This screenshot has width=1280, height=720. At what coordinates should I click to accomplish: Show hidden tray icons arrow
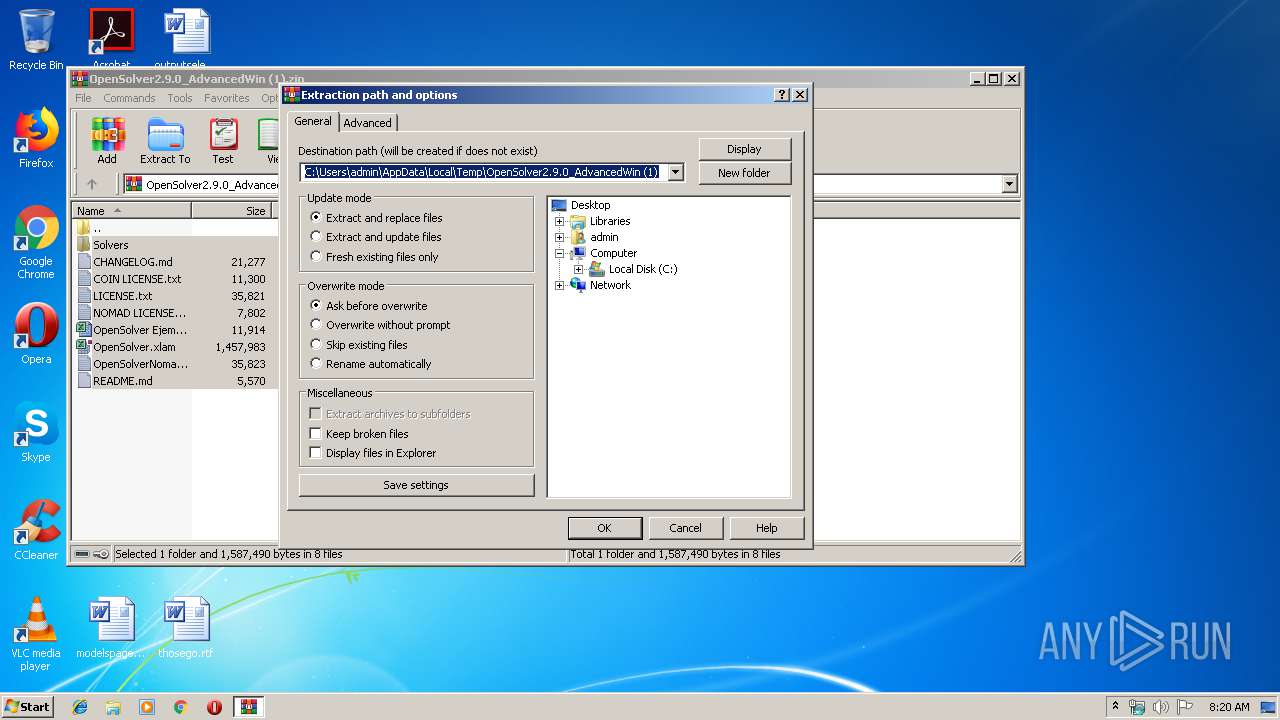1115,707
